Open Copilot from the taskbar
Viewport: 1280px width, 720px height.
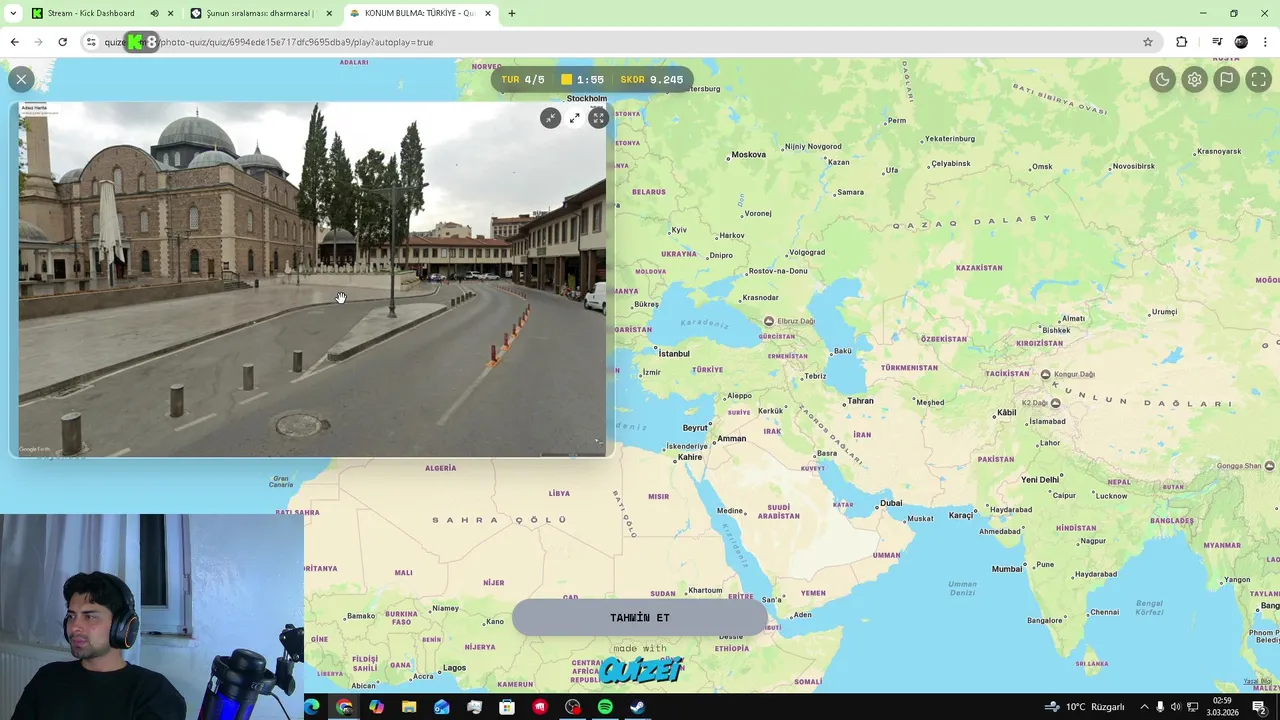[x=376, y=707]
